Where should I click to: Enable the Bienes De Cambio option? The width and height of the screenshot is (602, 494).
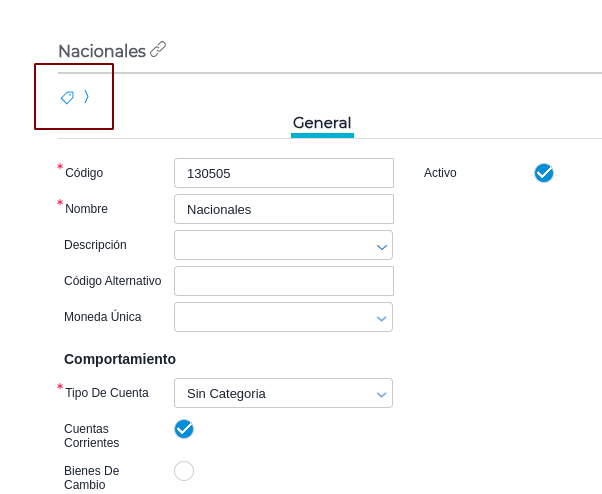coord(184,471)
